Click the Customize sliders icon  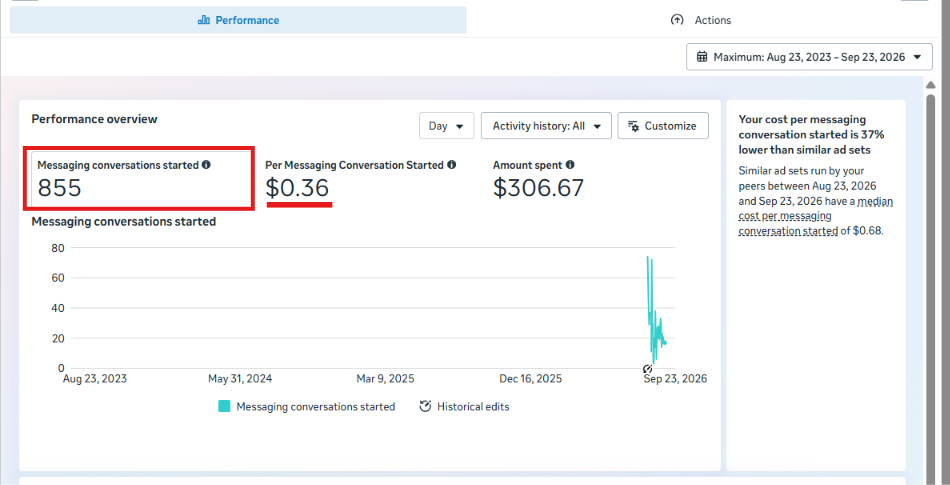[x=634, y=126]
